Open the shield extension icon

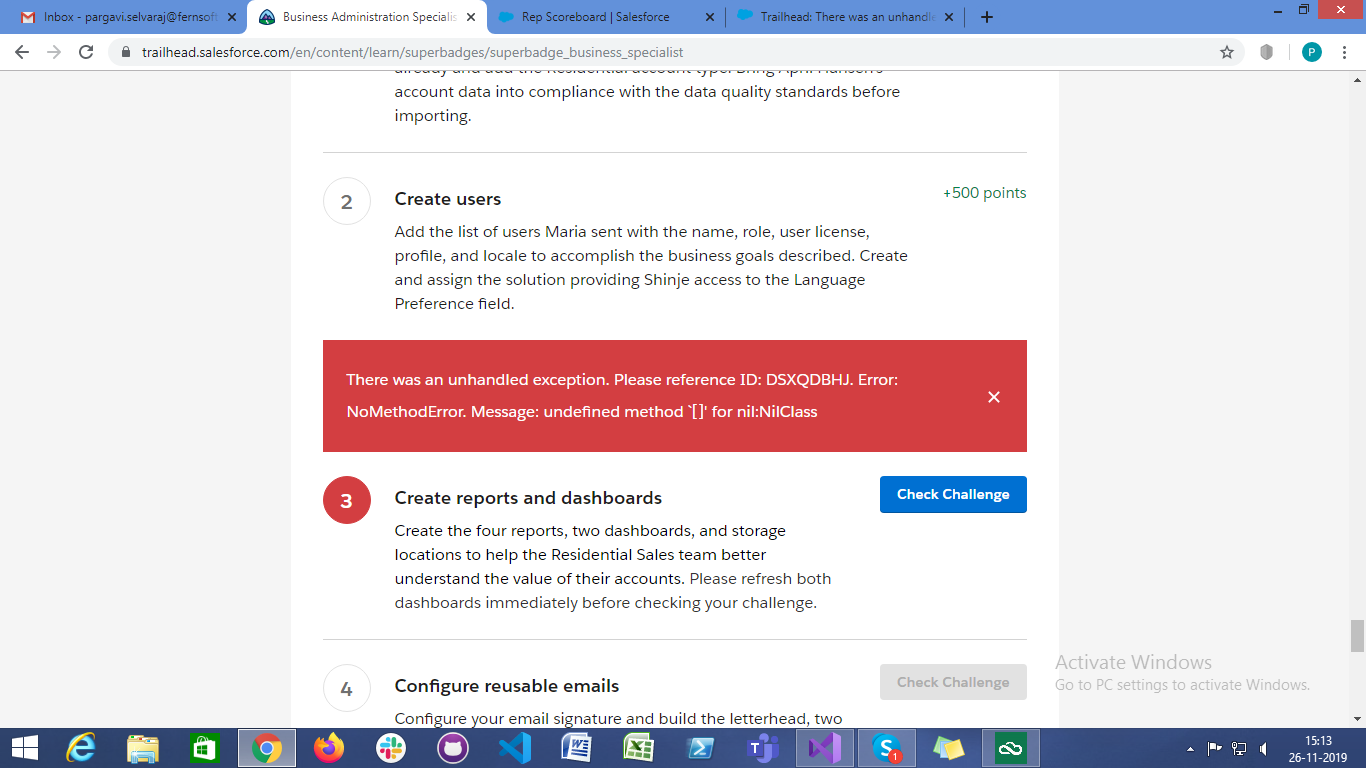(x=1267, y=52)
